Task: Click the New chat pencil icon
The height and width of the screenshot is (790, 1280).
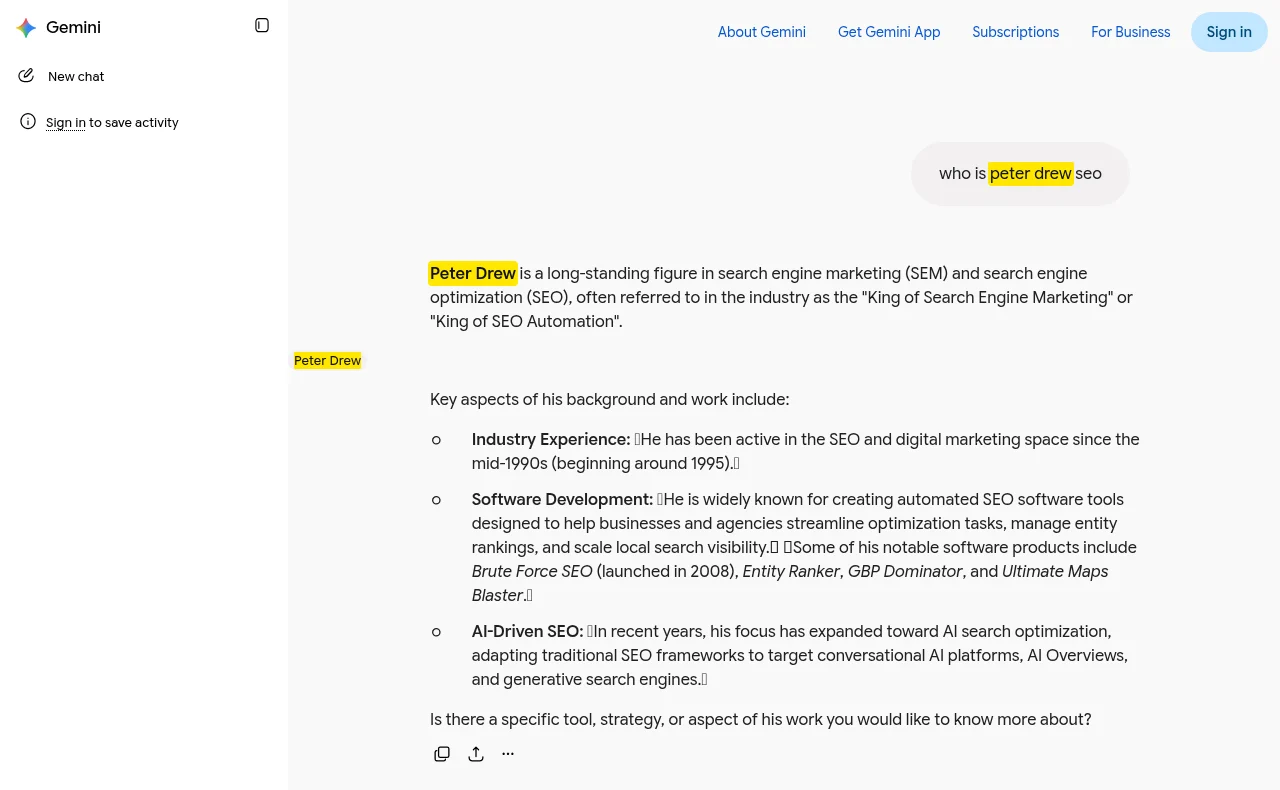Action: point(26,75)
